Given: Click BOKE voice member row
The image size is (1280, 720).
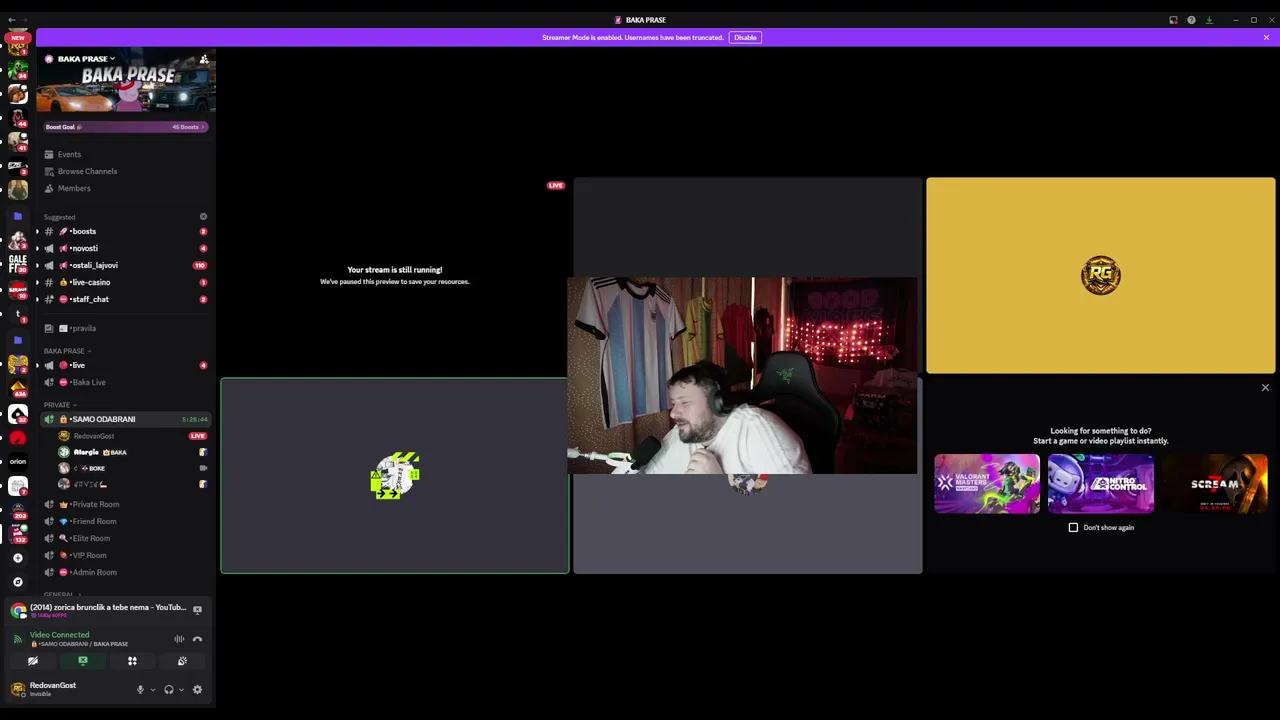Looking at the screenshot, I should tap(133, 468).
